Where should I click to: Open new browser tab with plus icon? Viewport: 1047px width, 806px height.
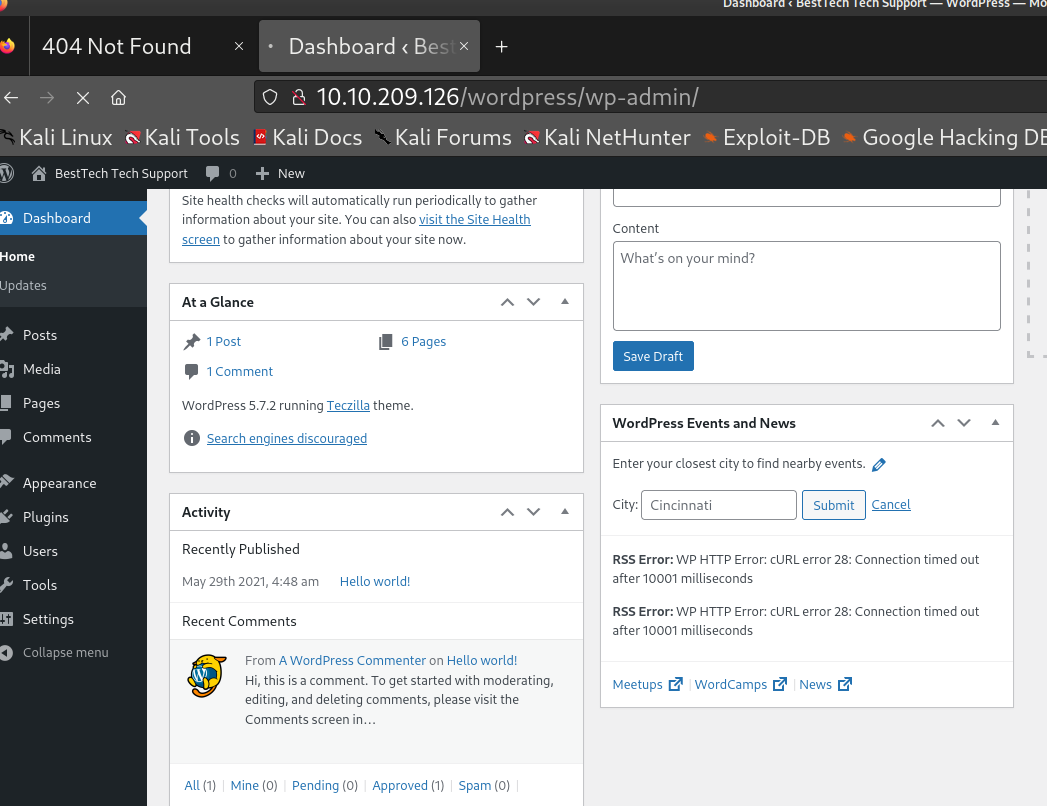[x=502, y=47]
